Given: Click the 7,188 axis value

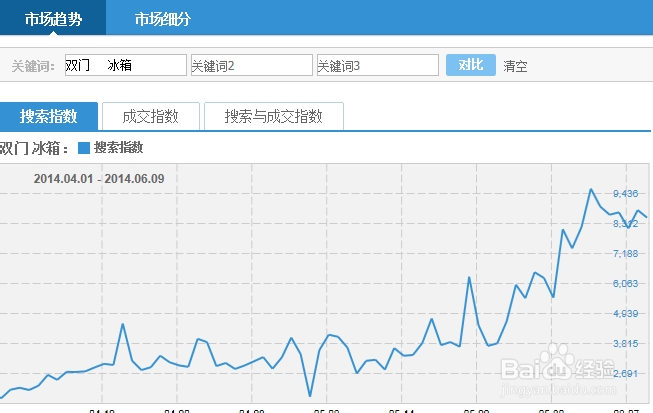Looking at the screenshot, I should coord(626,254).
